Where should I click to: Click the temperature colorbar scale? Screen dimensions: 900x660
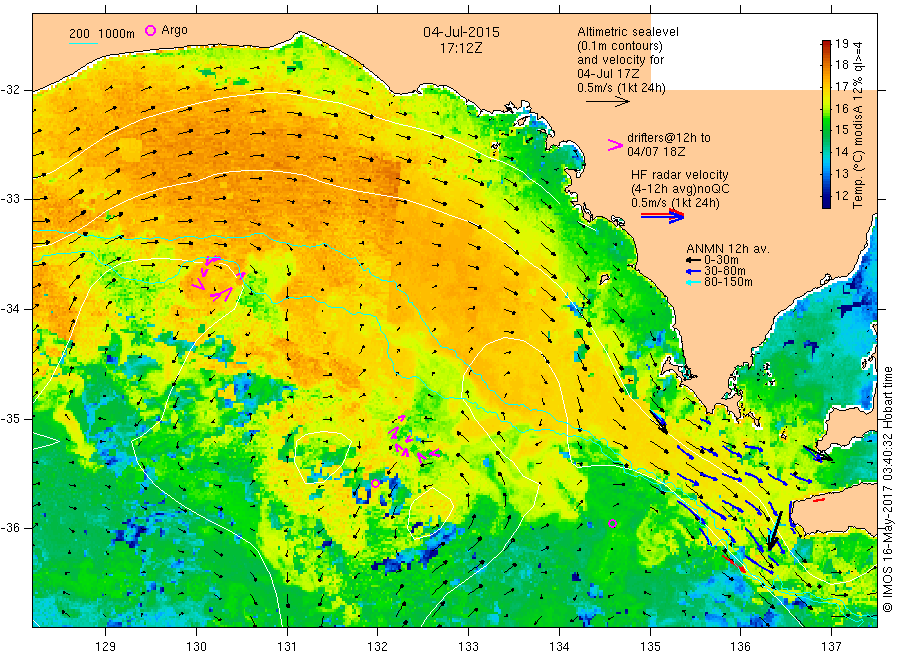tap(826, 124)
